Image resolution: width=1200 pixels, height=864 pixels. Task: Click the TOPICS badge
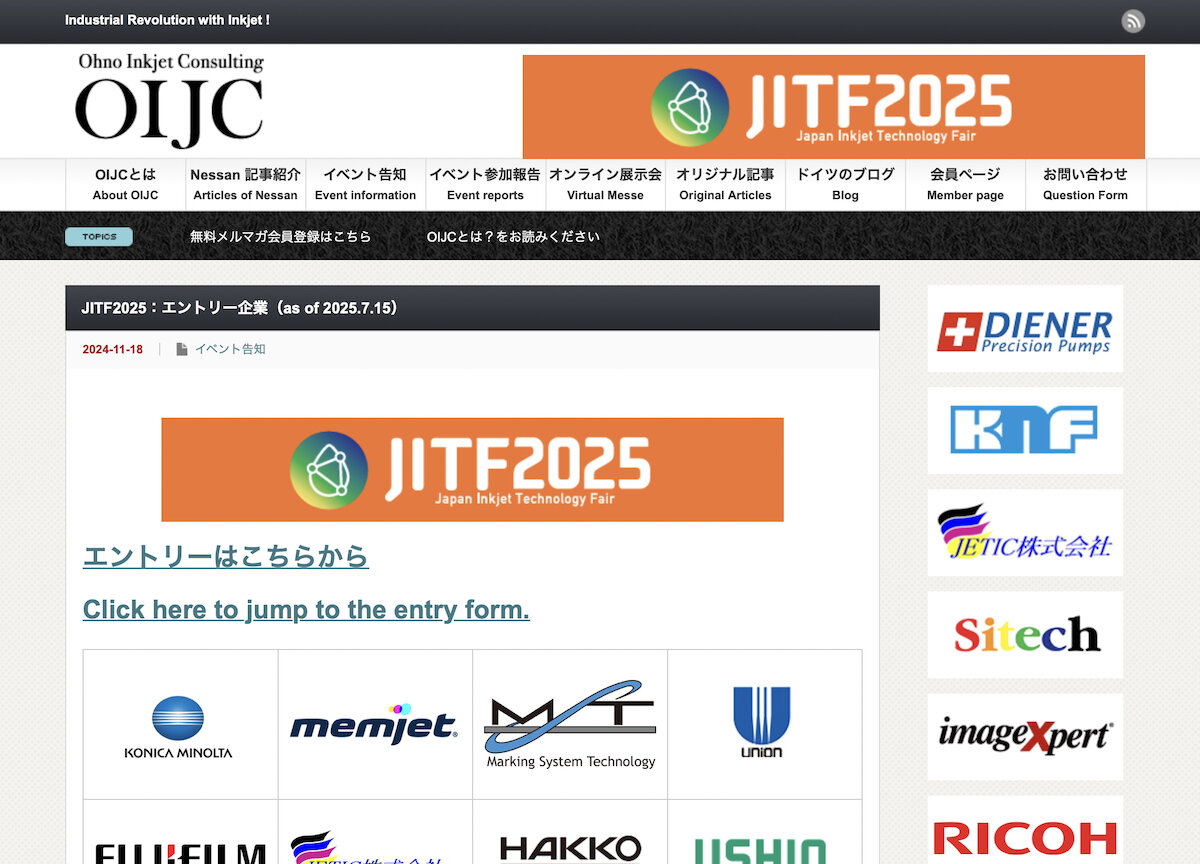click(99, 237)
